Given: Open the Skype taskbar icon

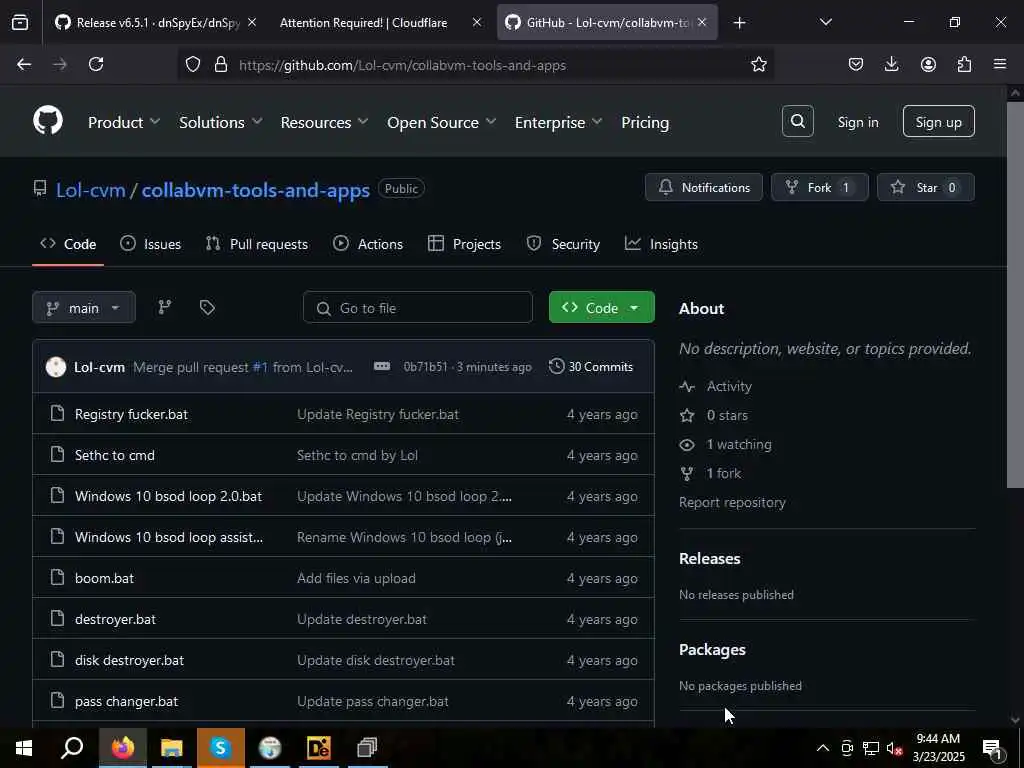Looking at the screenshot, I should pyautogui.click(x=221, y=748).
